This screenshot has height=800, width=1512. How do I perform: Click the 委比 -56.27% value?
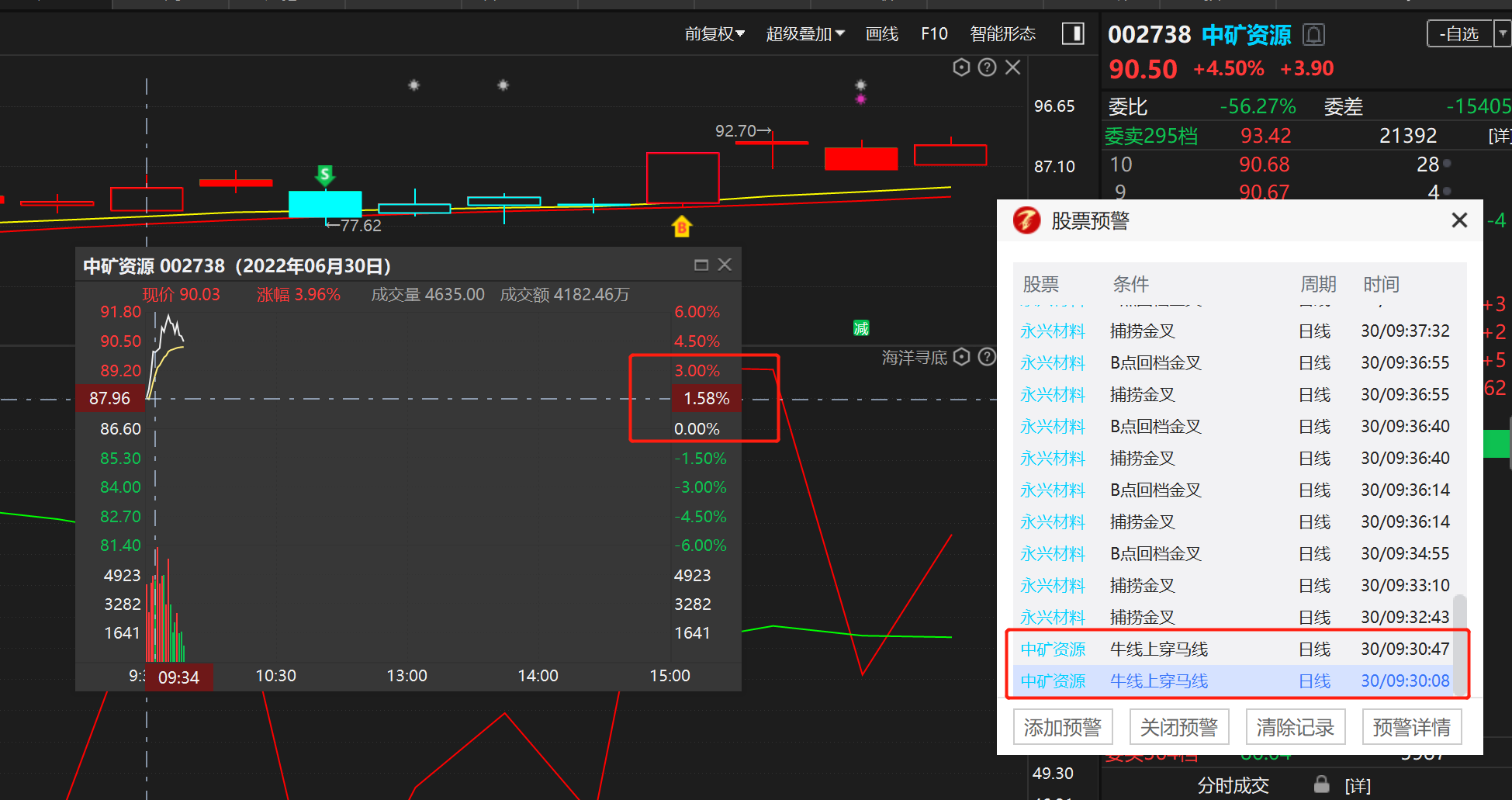[1258, 106]
